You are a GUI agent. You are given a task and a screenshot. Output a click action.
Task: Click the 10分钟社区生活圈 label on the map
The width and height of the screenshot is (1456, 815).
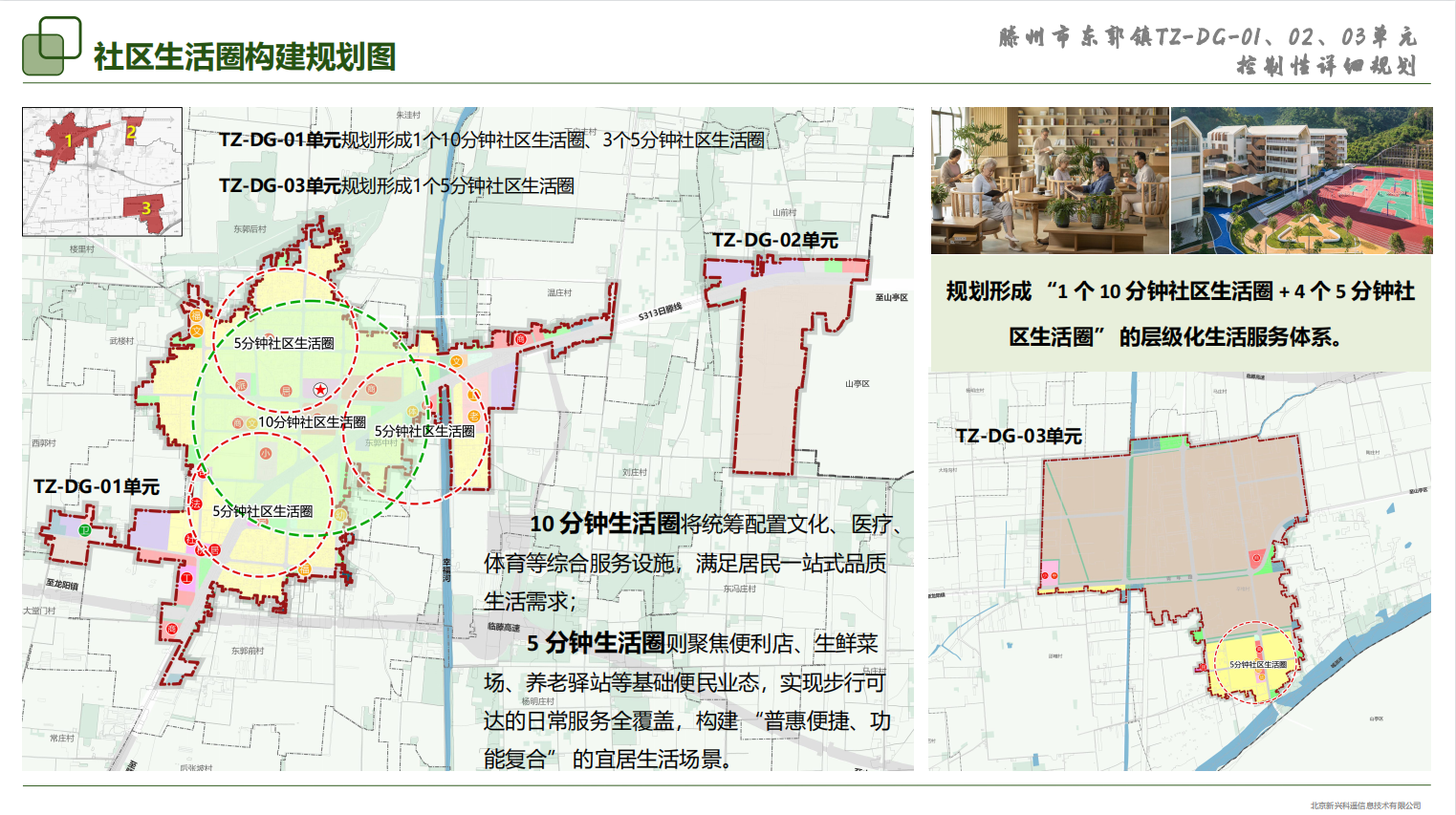point(312,421)
